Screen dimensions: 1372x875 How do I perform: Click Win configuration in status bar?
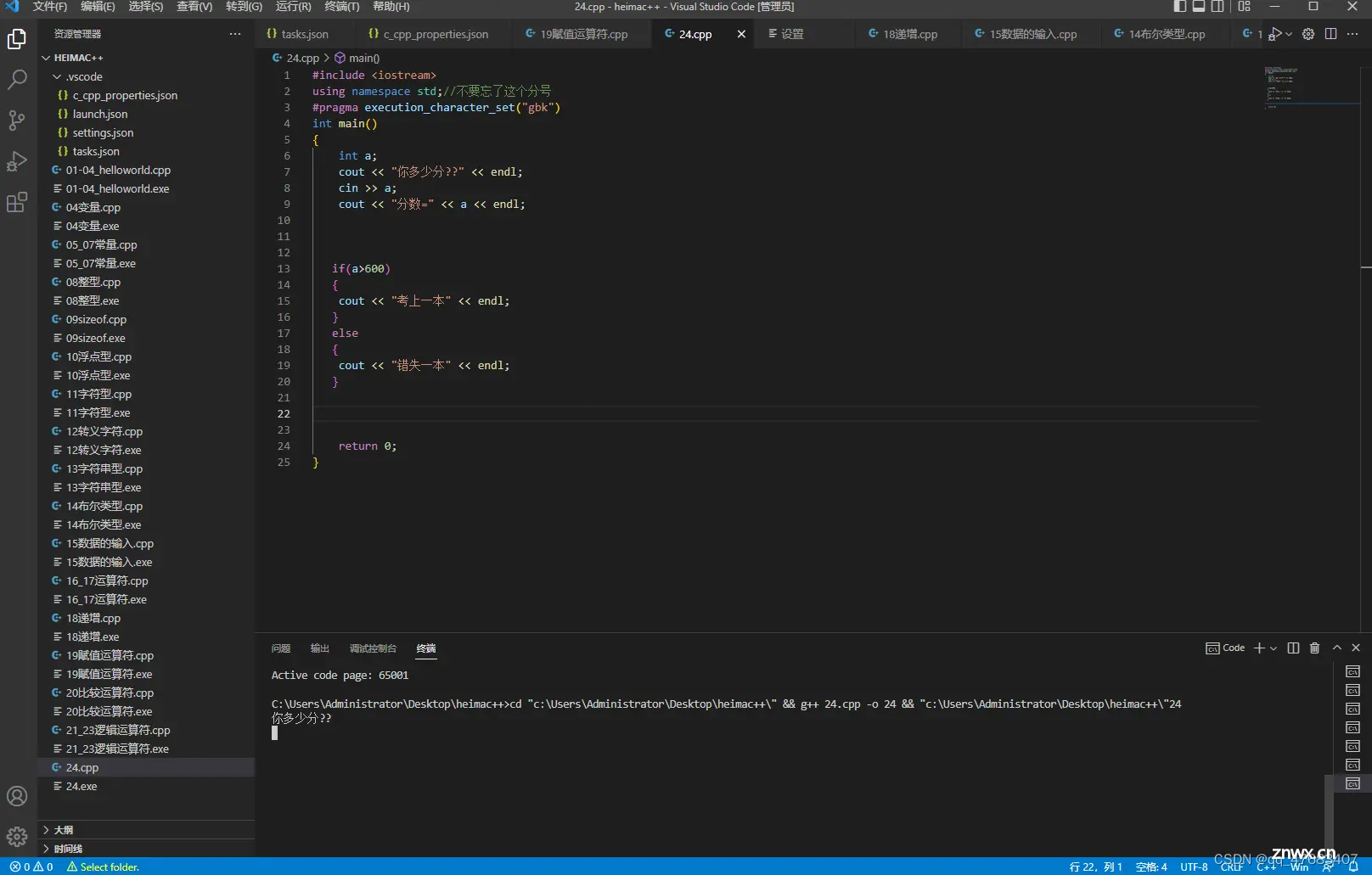click(1300, 867)
